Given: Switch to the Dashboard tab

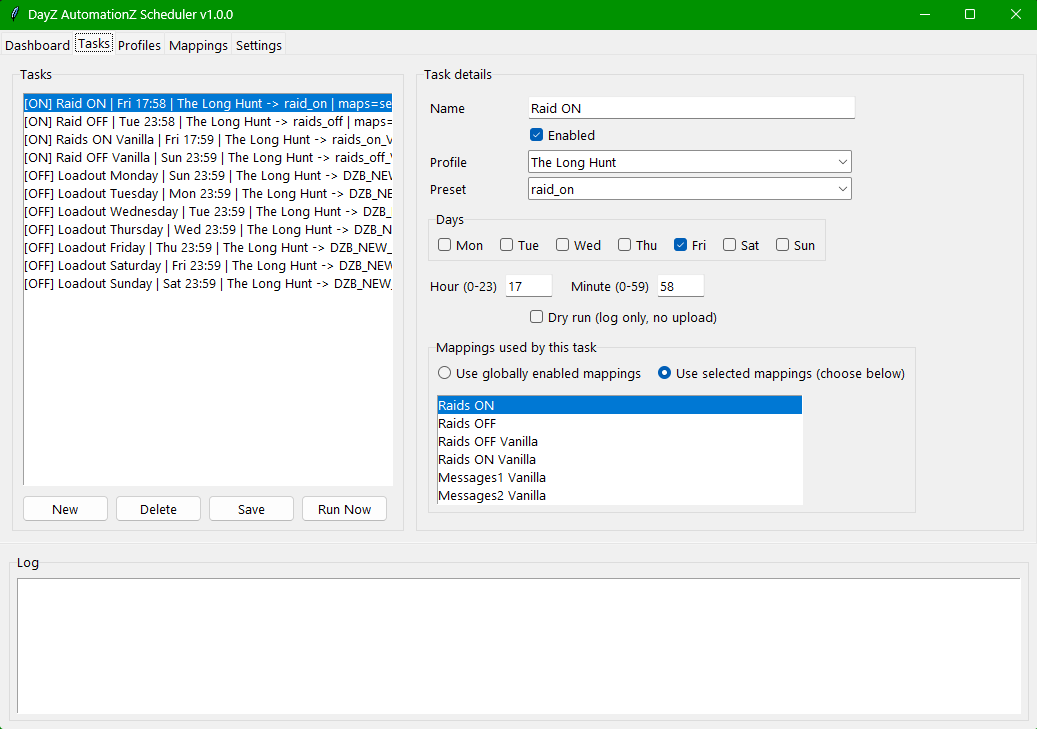Looking at the screenshot, I should [37, 45].
